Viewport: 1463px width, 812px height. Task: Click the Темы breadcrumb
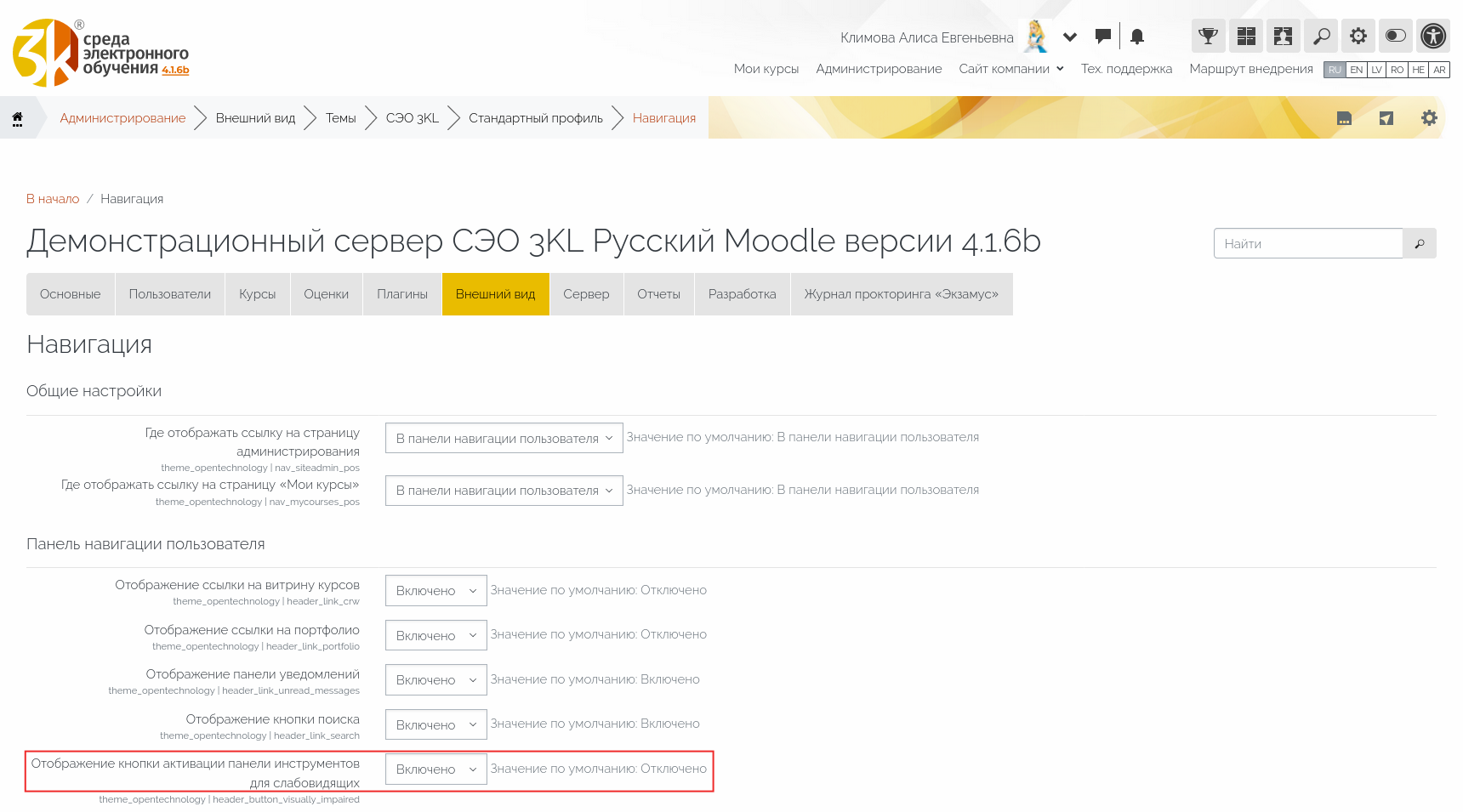[340, 118]
